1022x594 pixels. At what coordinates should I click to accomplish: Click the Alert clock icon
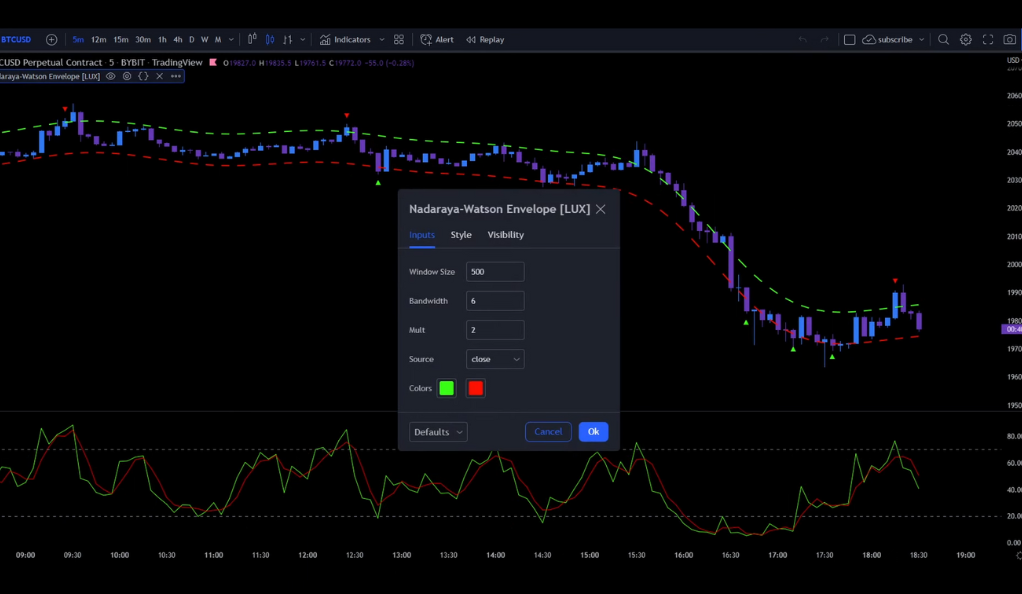427,40
